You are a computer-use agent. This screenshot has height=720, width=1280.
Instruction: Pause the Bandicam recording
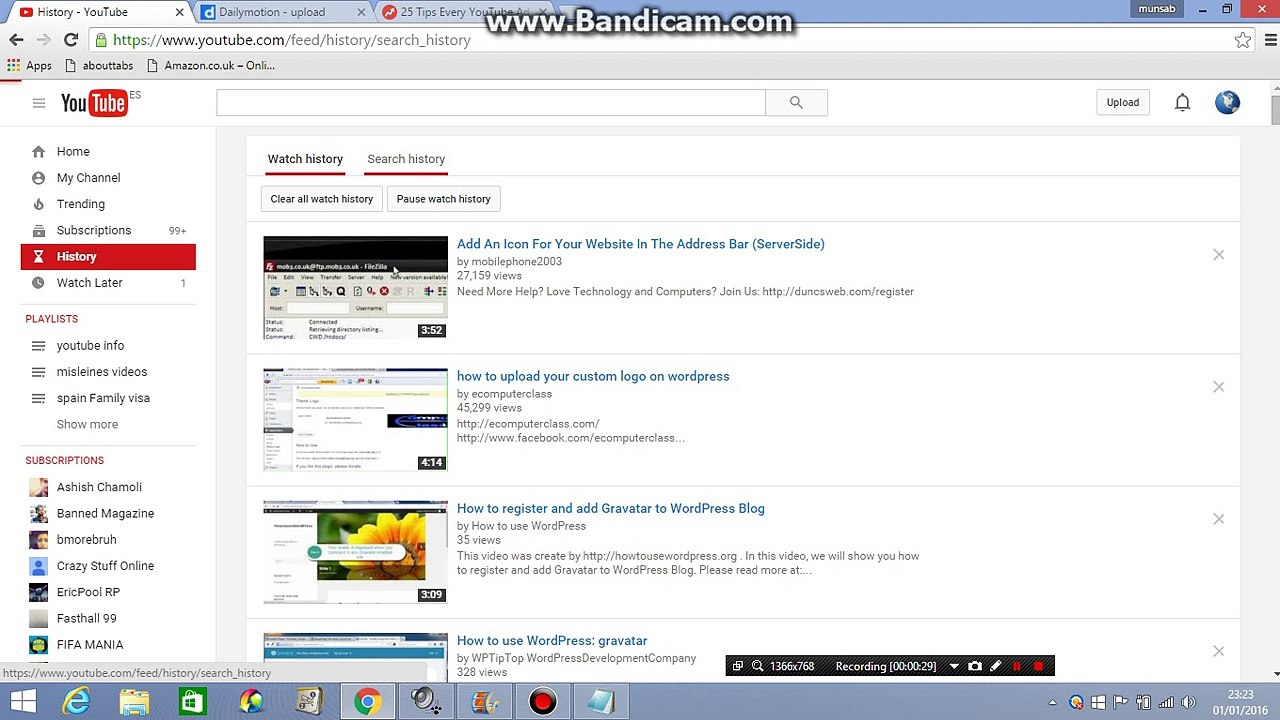(1017, 666)
